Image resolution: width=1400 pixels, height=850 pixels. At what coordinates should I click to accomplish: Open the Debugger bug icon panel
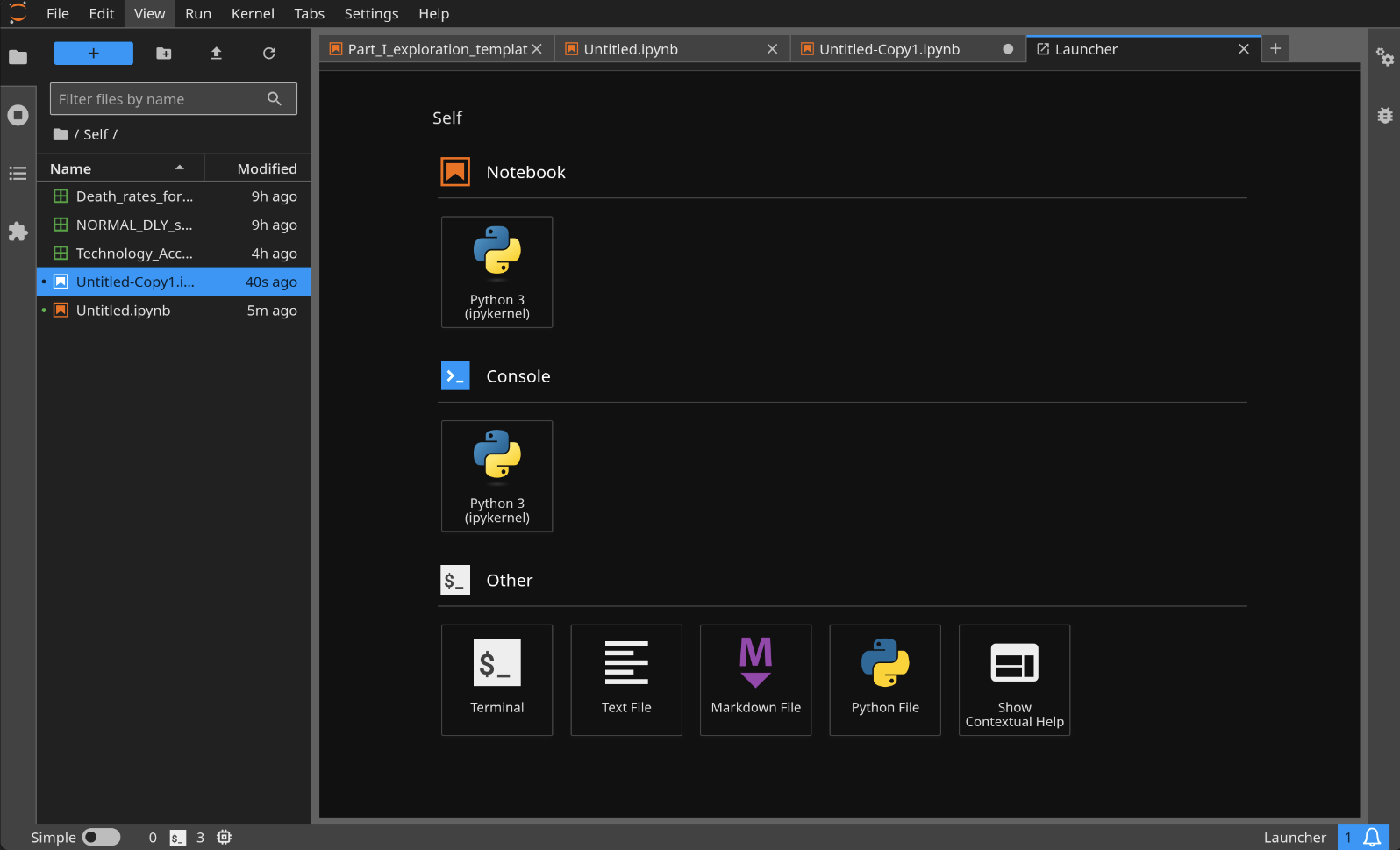tap(1384, 115)
